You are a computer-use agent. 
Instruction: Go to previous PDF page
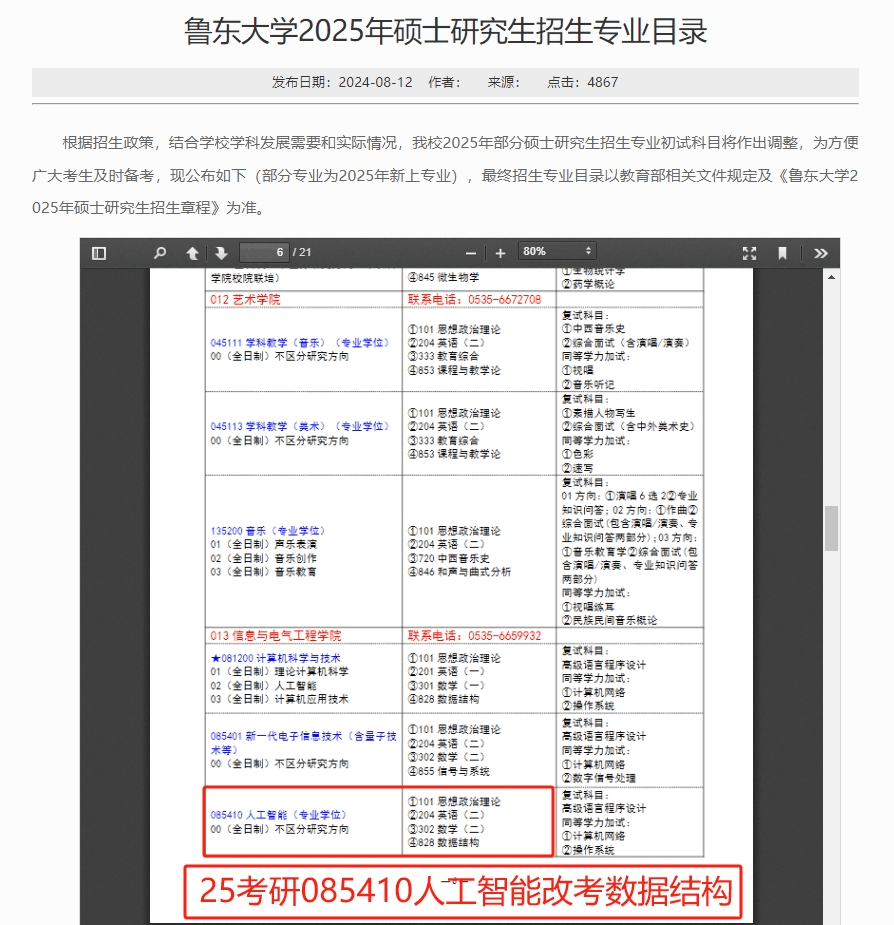(x=192, y=253)
